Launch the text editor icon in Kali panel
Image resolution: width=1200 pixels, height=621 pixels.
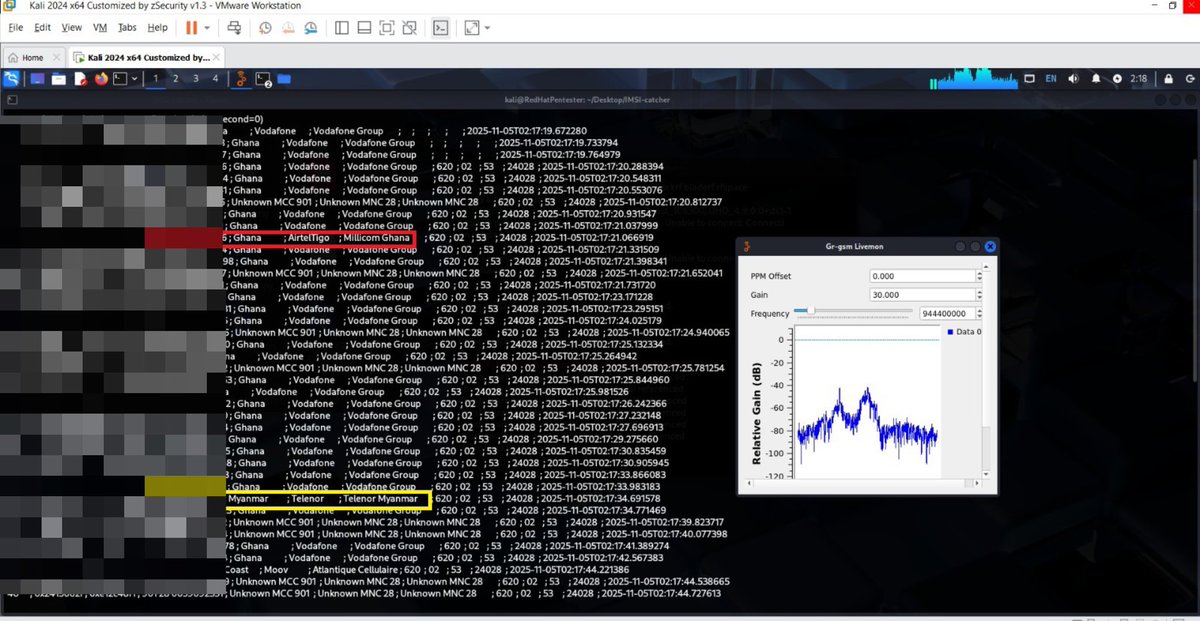[x=80, y=78]
